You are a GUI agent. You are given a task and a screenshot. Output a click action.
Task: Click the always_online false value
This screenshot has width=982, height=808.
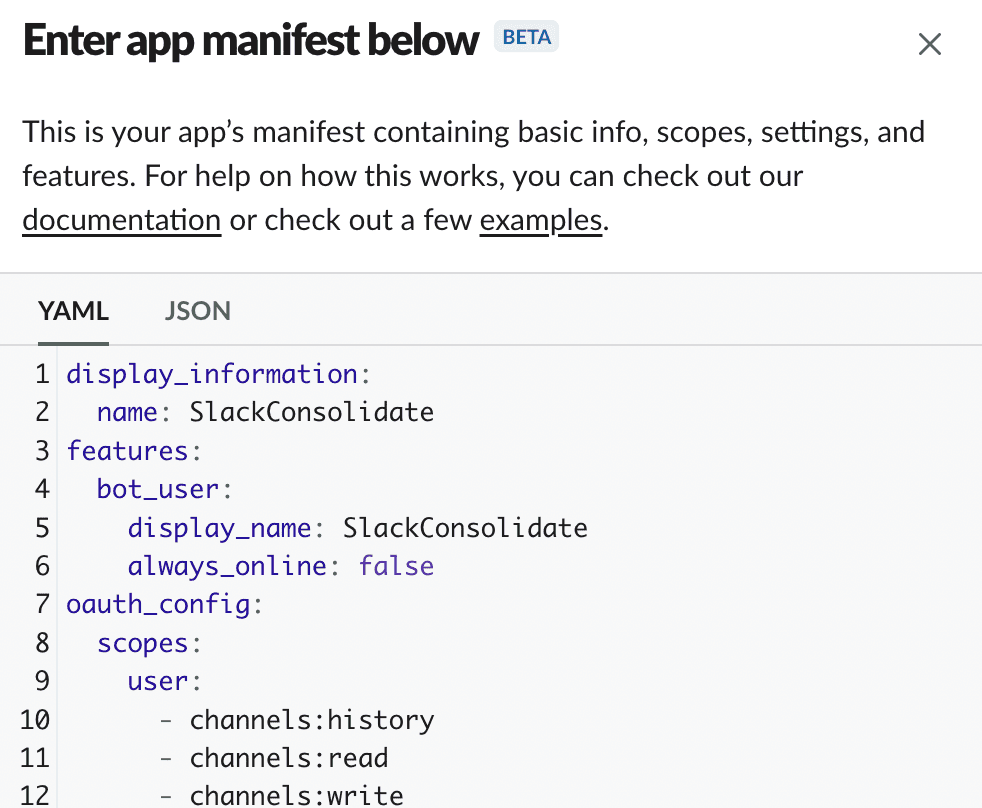(396, 566)
